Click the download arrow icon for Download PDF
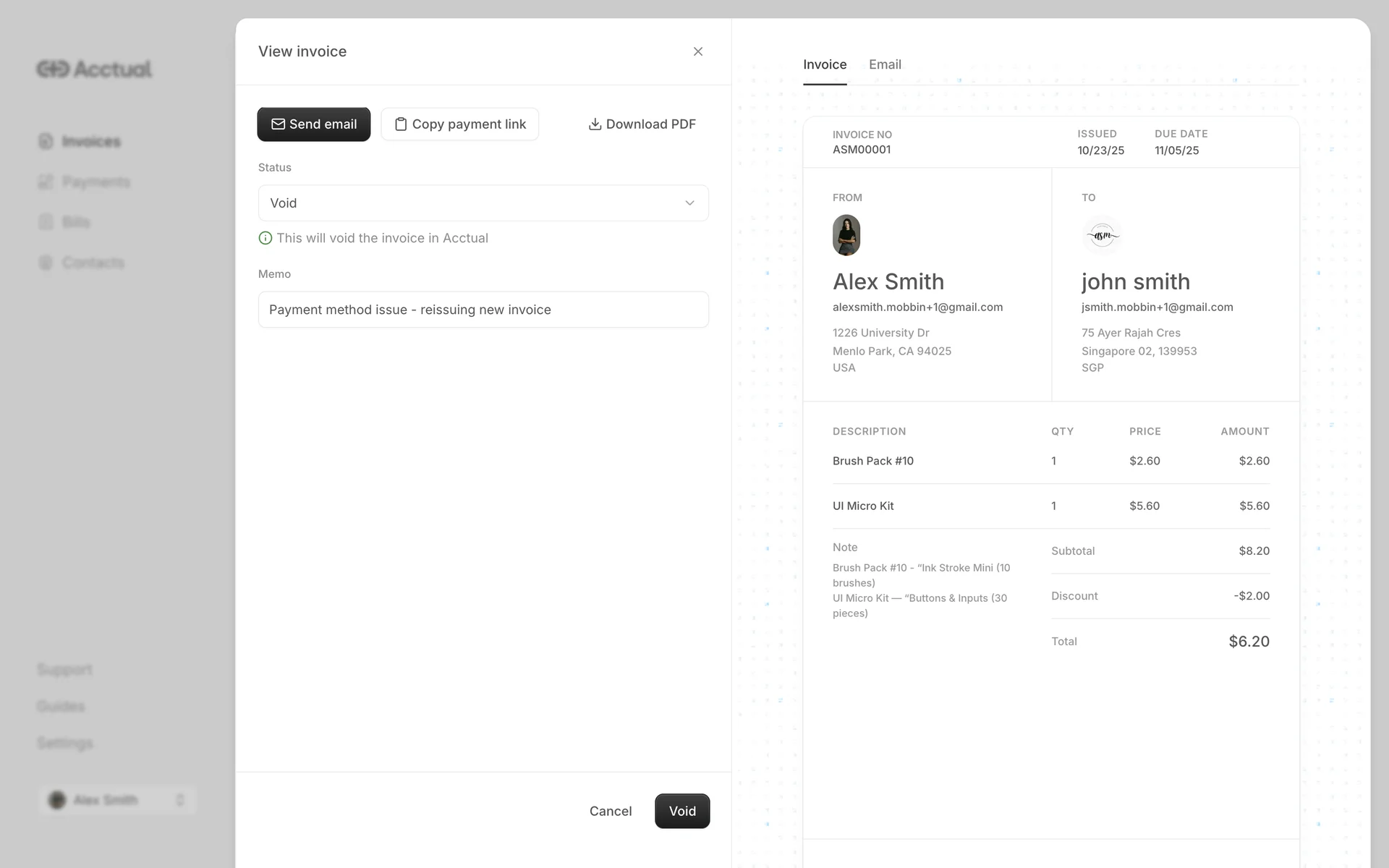 tap(595, 124)
